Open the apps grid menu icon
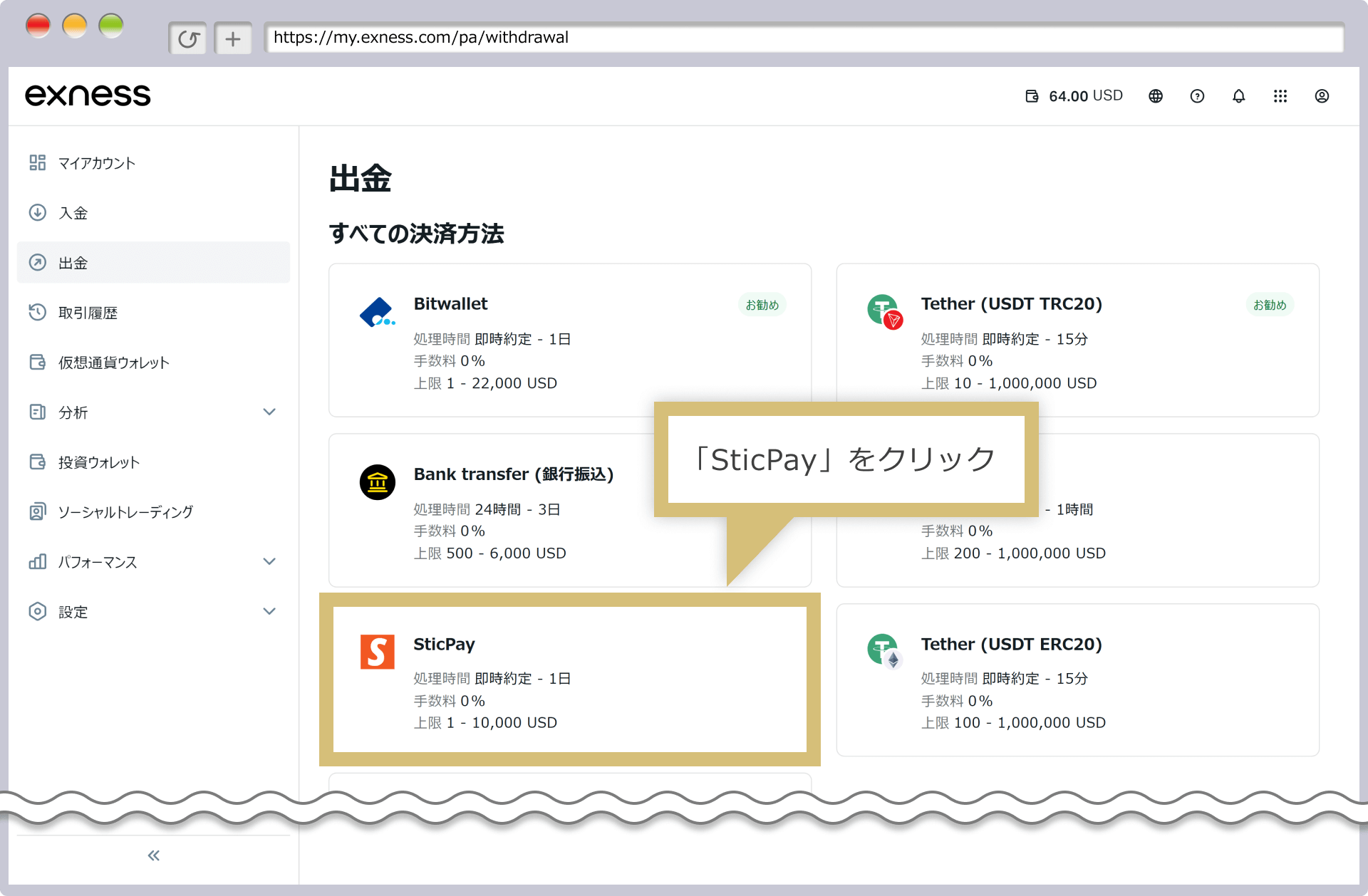Image resolution: width=1368 pixels, height=896 pixels. 1280,96
